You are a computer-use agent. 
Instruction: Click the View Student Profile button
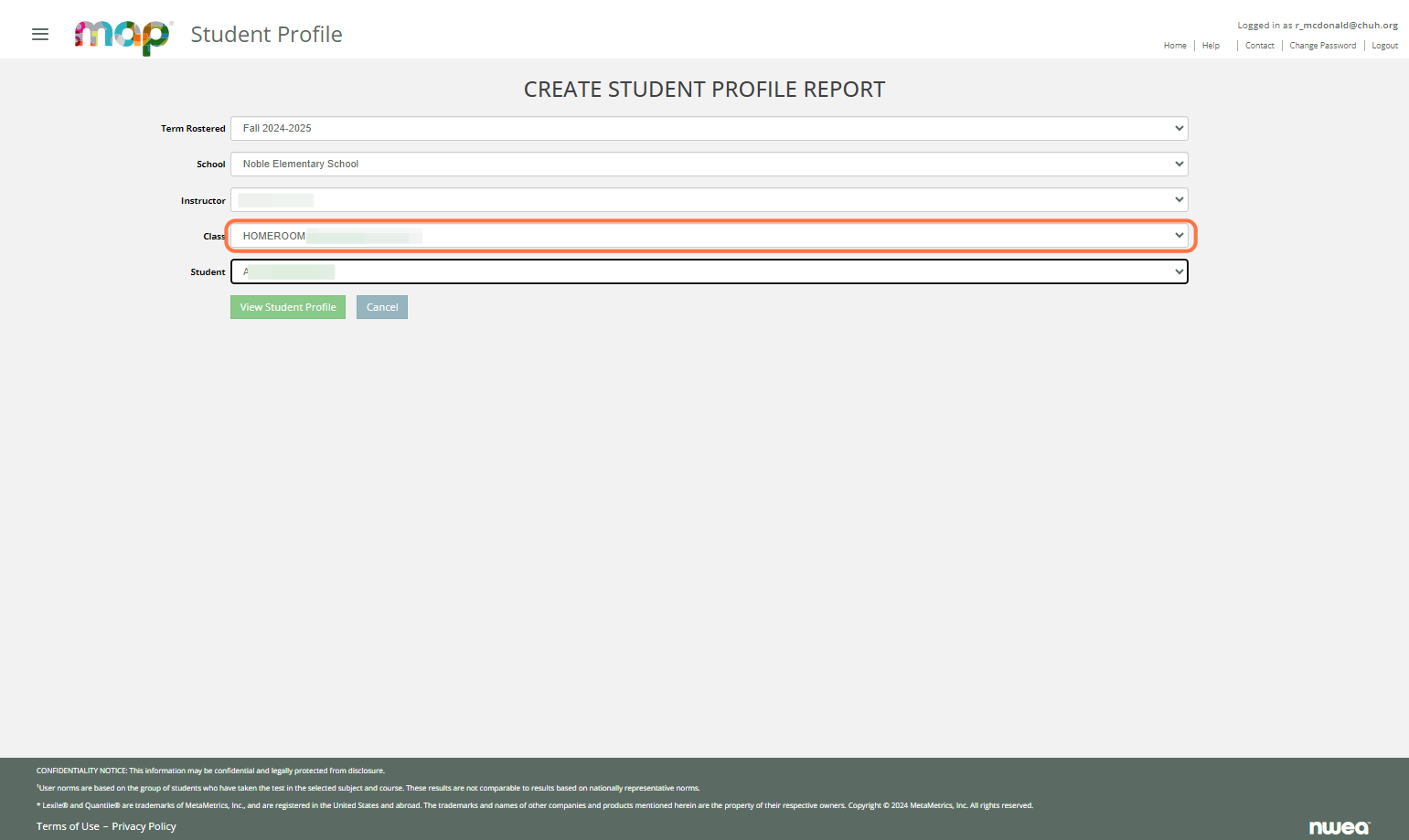pyautogui.click(x=288, y=307)
